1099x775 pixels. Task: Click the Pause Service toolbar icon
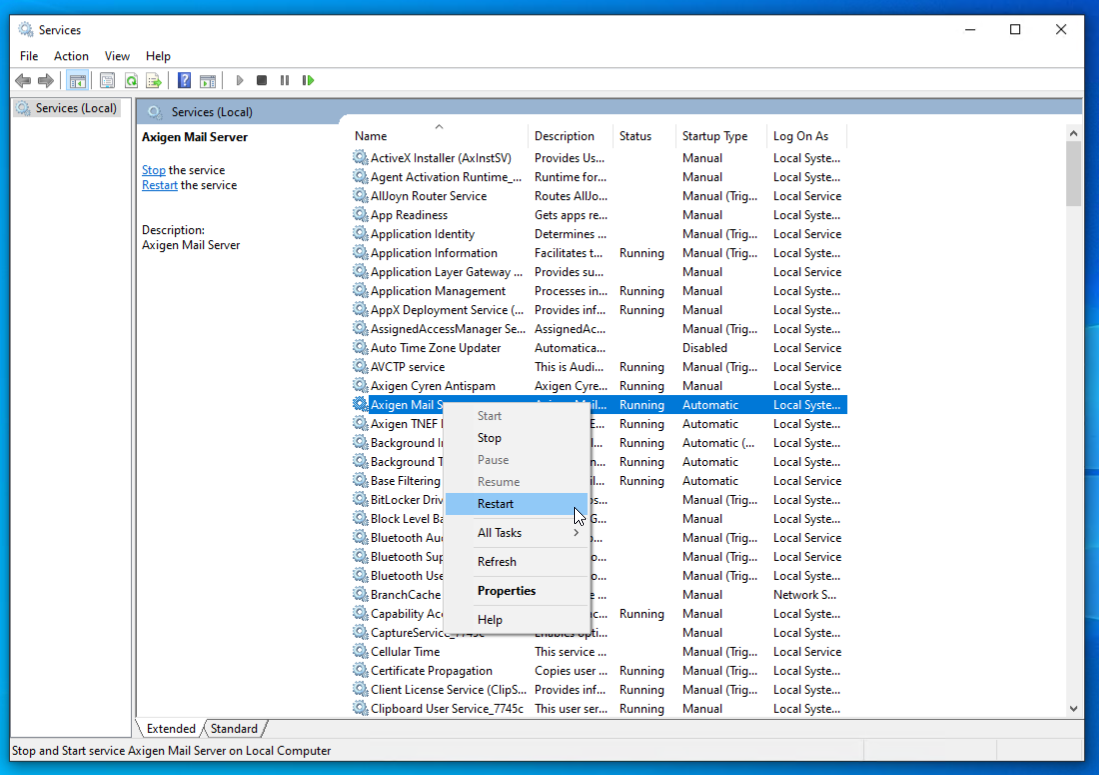tap(285, 81)
